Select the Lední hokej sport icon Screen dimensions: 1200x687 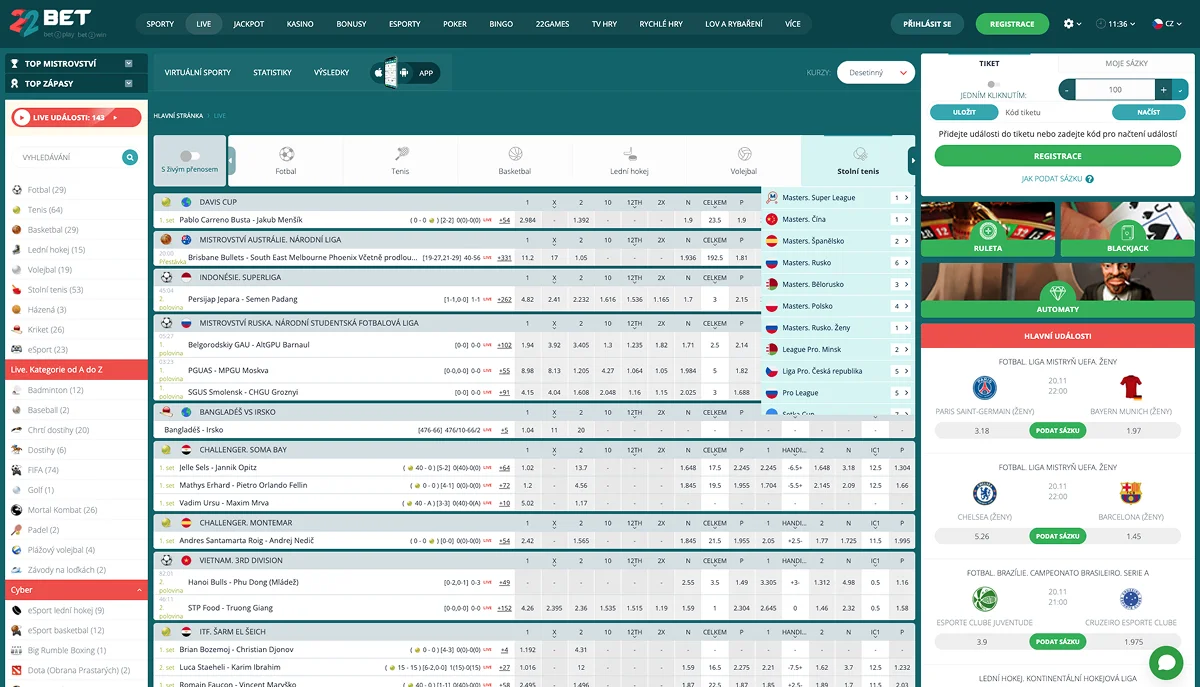(629, 155)
